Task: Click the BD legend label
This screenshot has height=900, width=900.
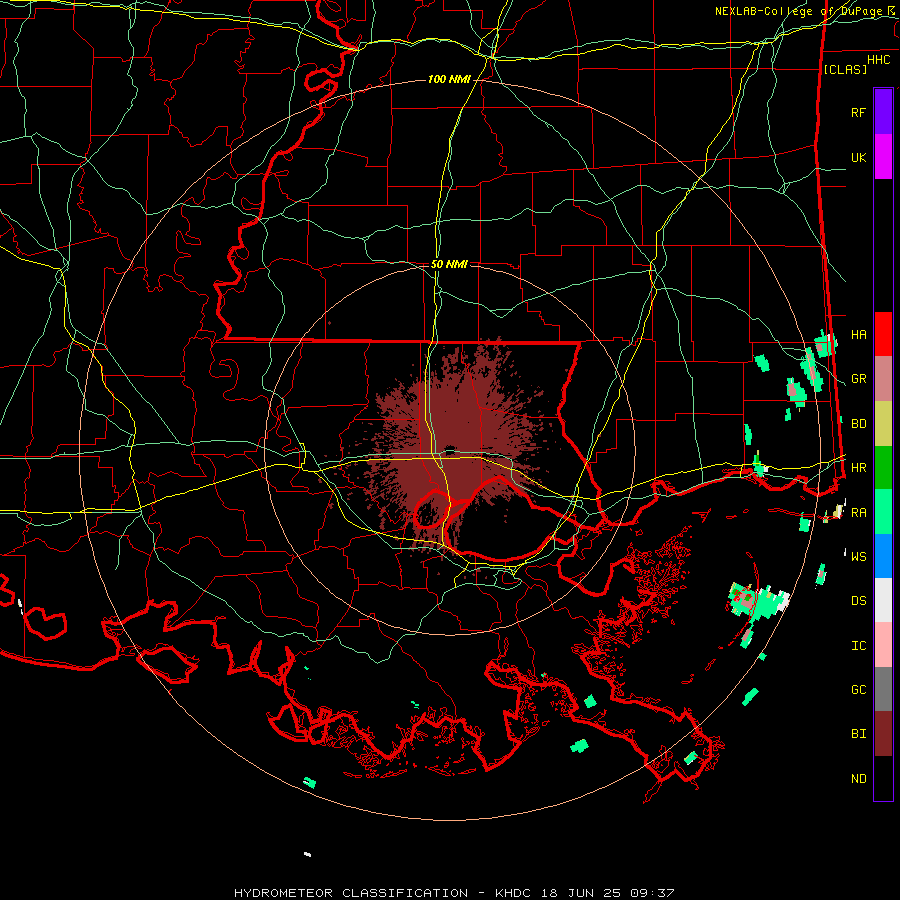Action: coord(858,424)
